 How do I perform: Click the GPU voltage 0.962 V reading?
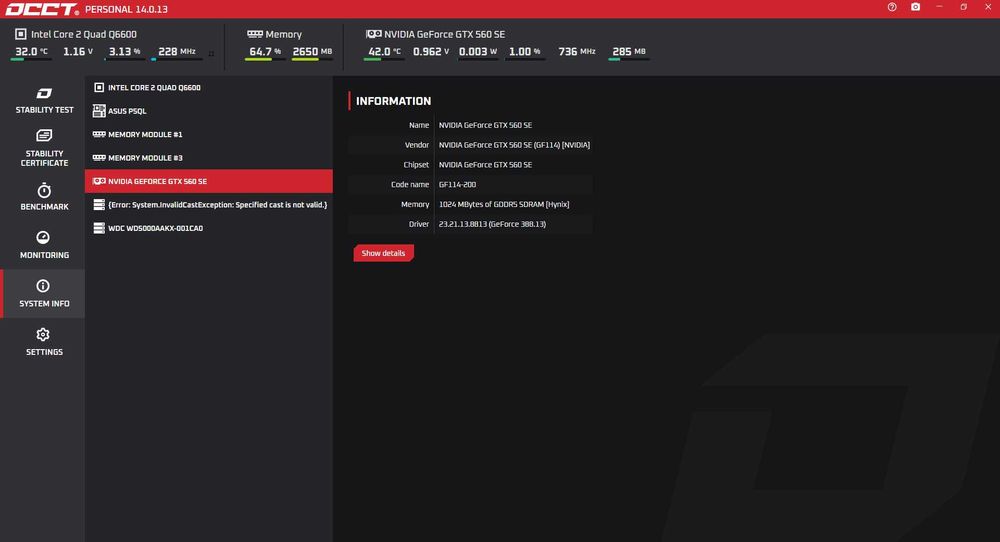431,52
